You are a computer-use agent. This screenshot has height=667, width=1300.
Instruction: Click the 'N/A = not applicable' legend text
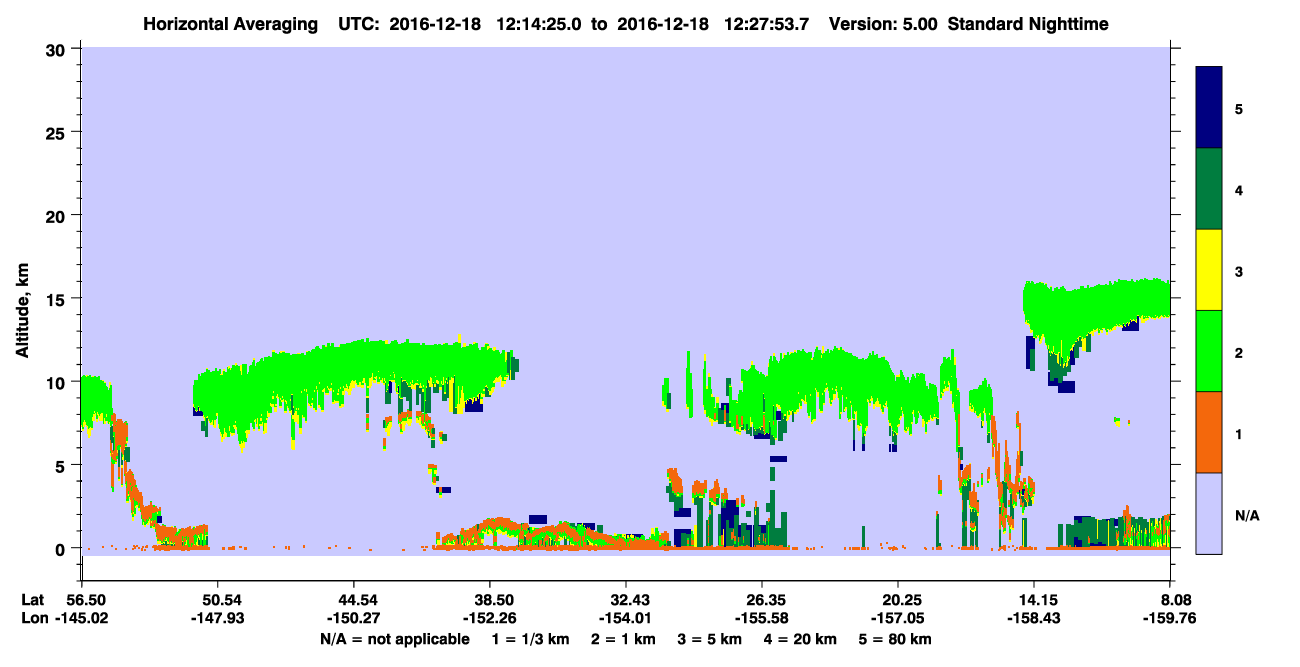coord(394,639)
